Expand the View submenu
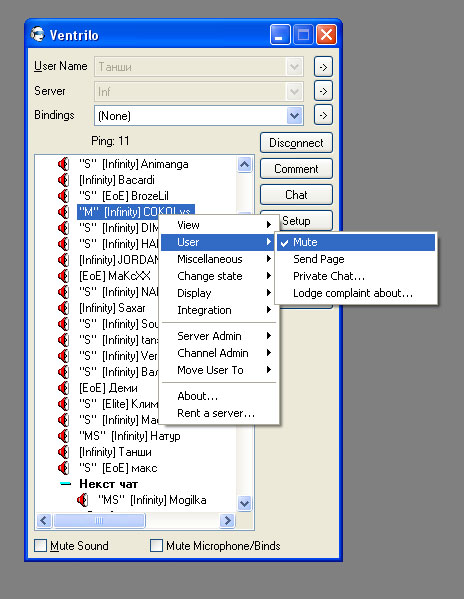The width and height of the screenshot is (464, 599). point(219,225)
